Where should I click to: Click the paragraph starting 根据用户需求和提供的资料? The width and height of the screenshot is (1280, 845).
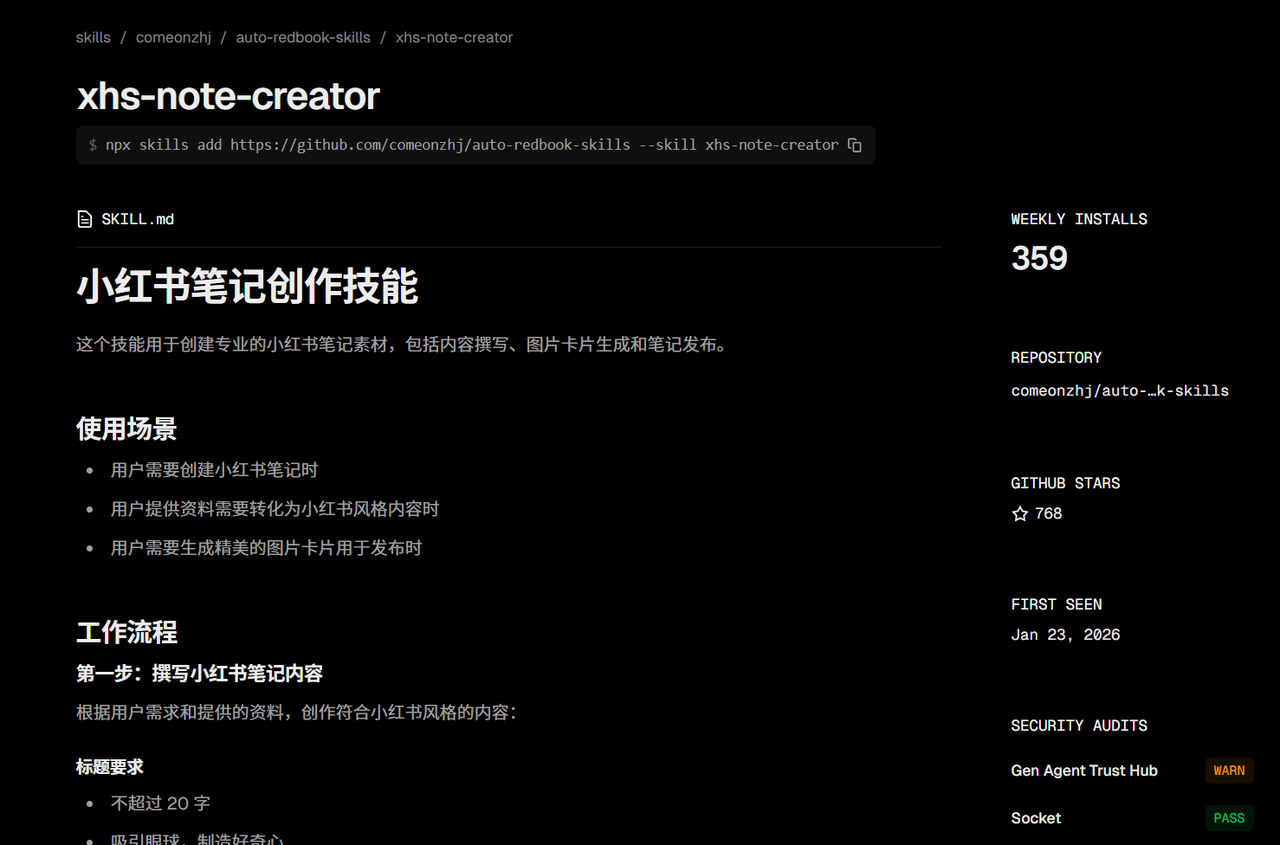[297, 713]
